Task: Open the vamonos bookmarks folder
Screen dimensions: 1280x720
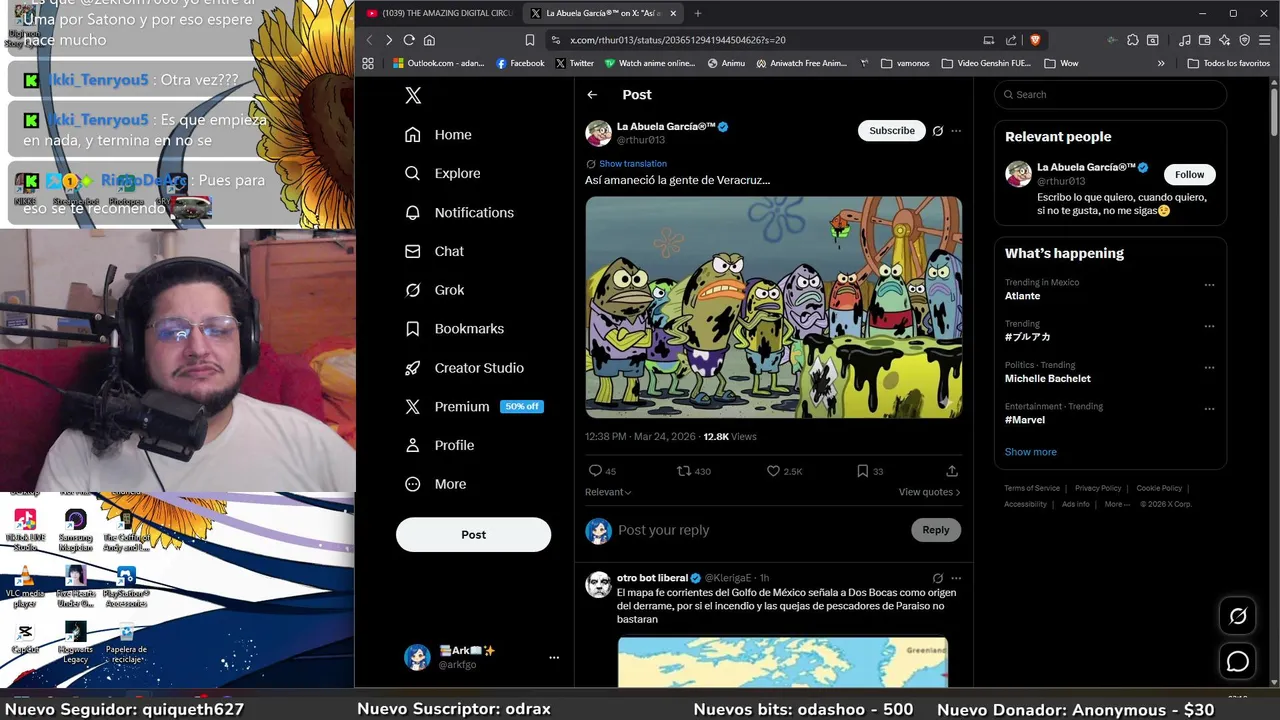Action: [905, 63]
